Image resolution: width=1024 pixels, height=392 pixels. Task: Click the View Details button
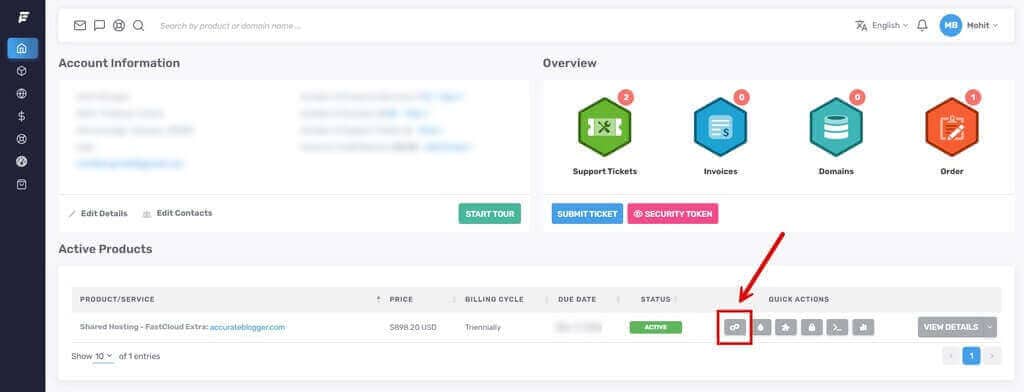[951, 327]
